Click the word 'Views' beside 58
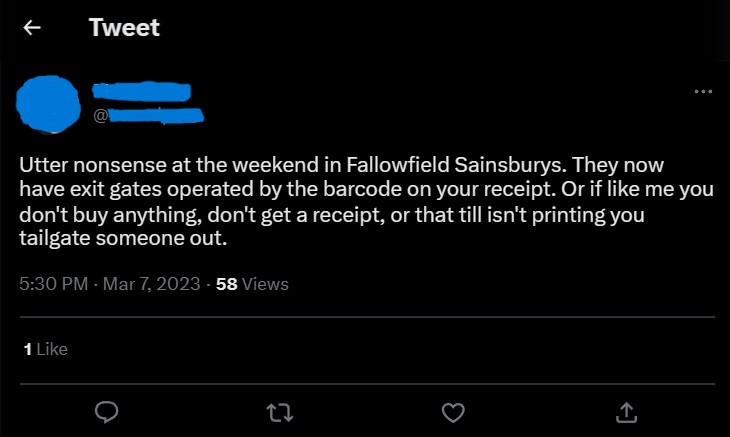The width and height of the screenshot is (730, 437). [x=265, y=284]
